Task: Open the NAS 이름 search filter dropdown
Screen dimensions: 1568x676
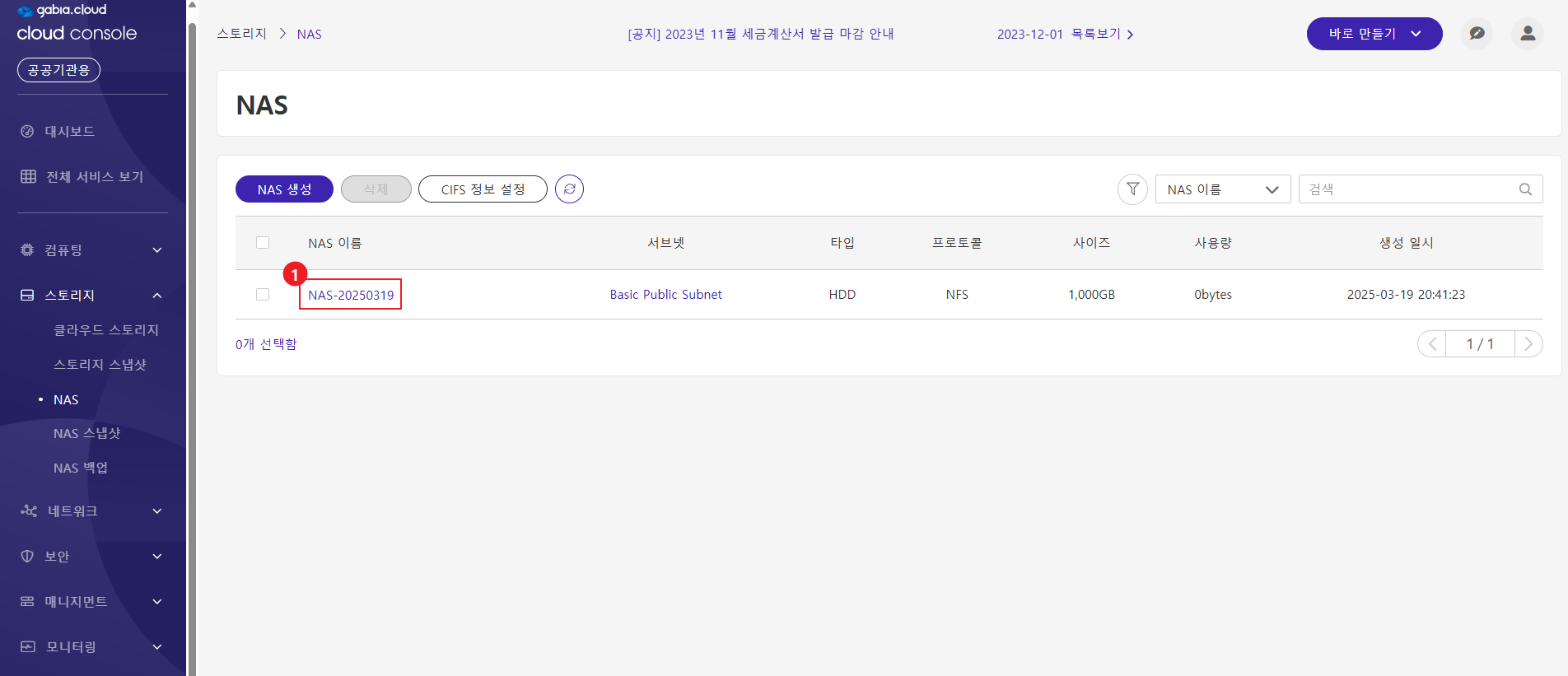Action: (x=1223, y=189)
